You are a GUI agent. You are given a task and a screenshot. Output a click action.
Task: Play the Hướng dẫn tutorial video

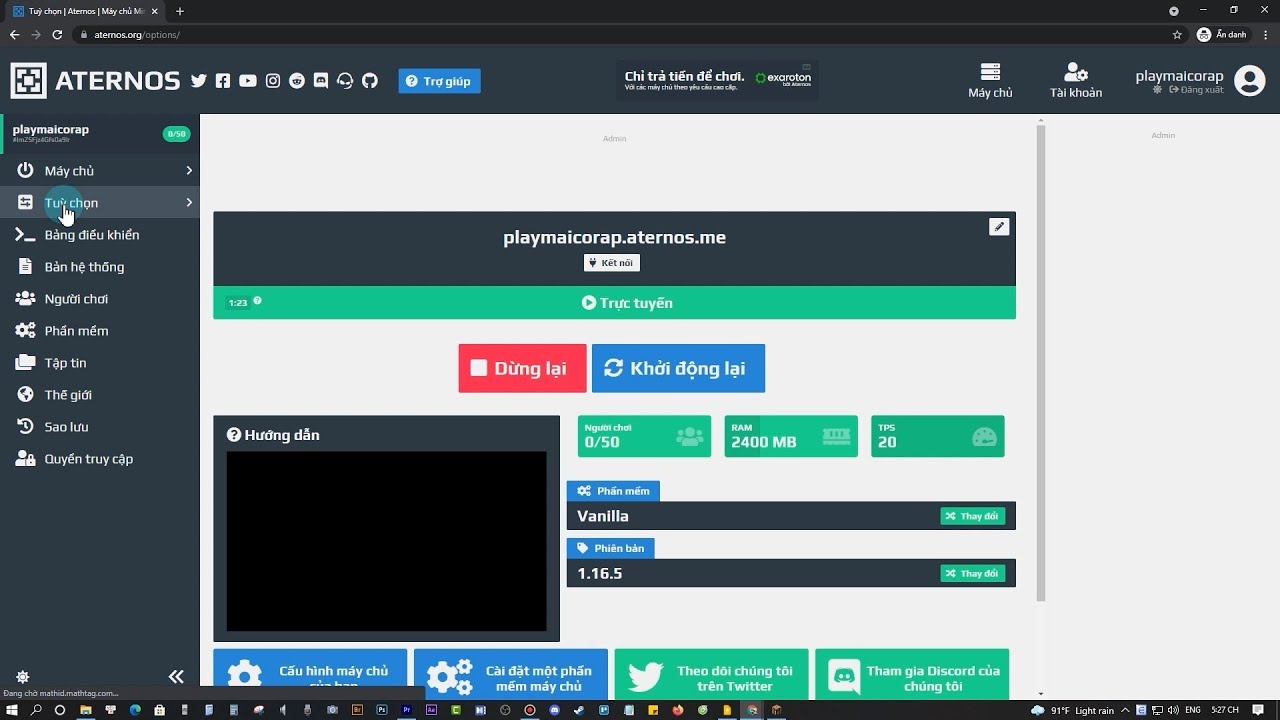[x=386, y=541]
